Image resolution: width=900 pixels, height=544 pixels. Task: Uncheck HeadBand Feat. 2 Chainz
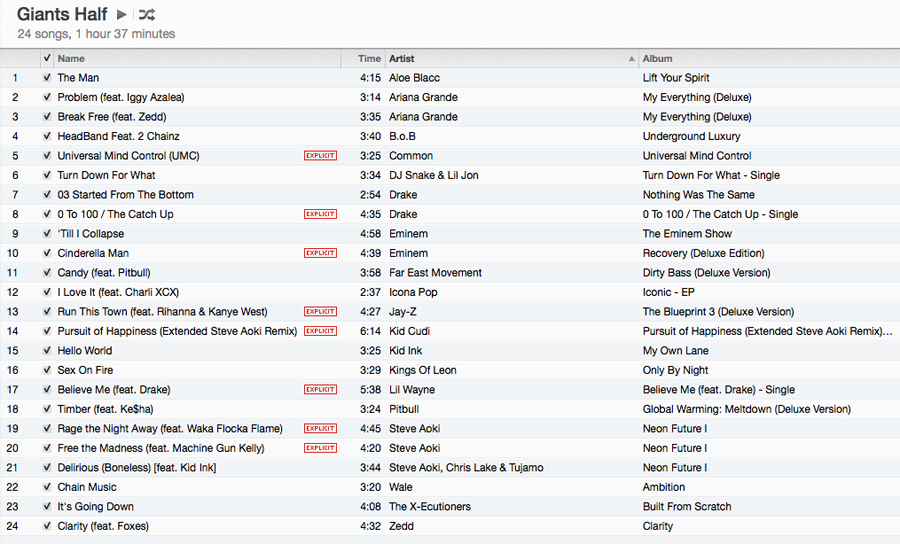[47, 136]
